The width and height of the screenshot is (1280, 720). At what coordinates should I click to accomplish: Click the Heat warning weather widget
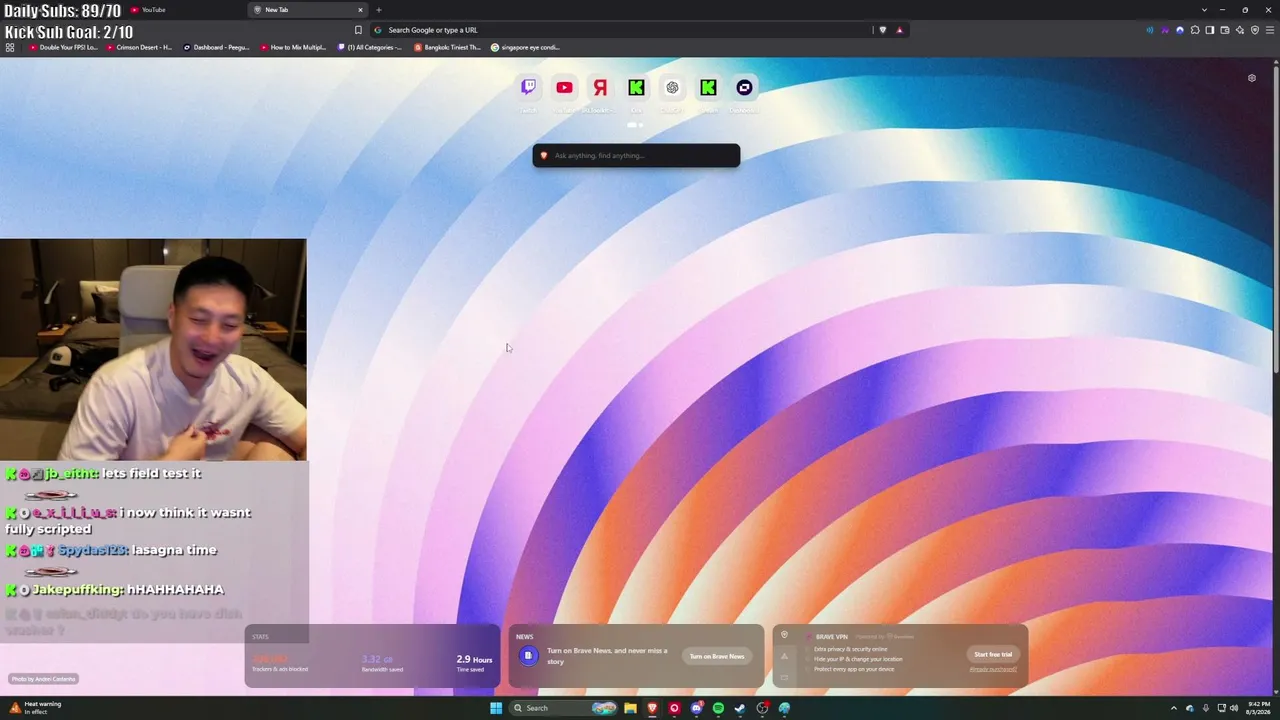click(36, 708)
